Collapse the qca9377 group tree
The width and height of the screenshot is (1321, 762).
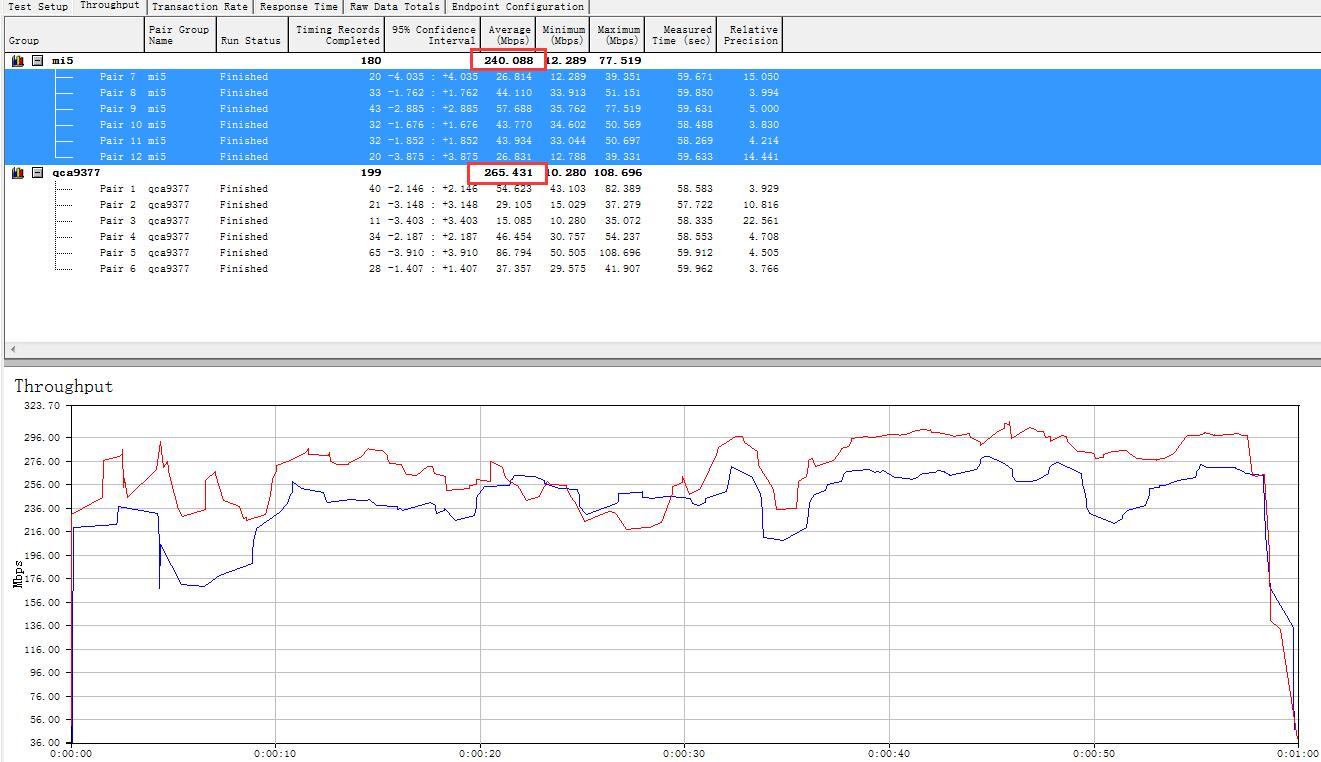click(37, 173)
